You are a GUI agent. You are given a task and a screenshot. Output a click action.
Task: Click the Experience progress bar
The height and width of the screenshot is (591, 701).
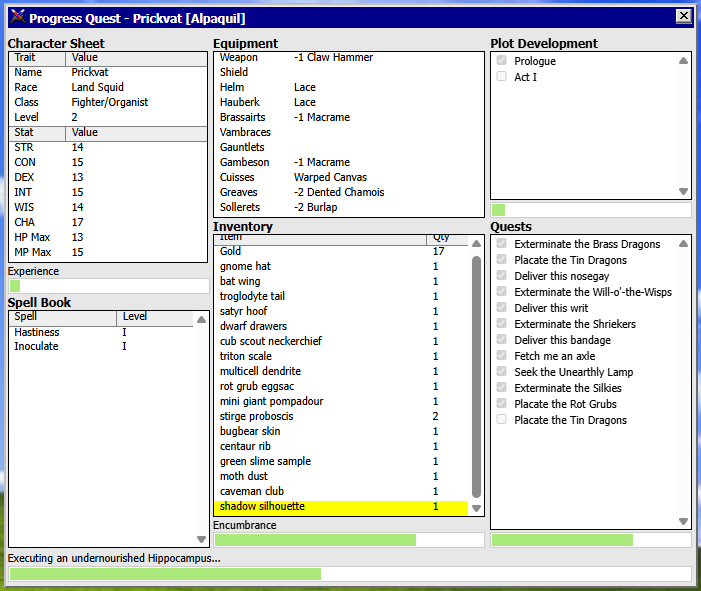click(x=109, y=286)
